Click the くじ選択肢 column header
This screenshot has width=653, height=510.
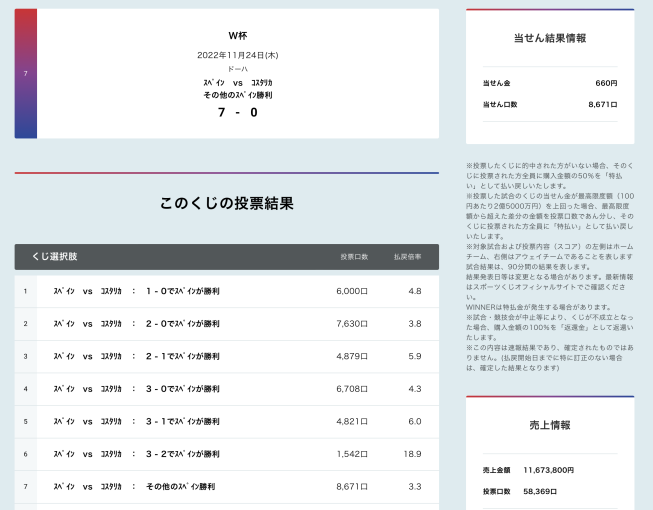(55, 257)
